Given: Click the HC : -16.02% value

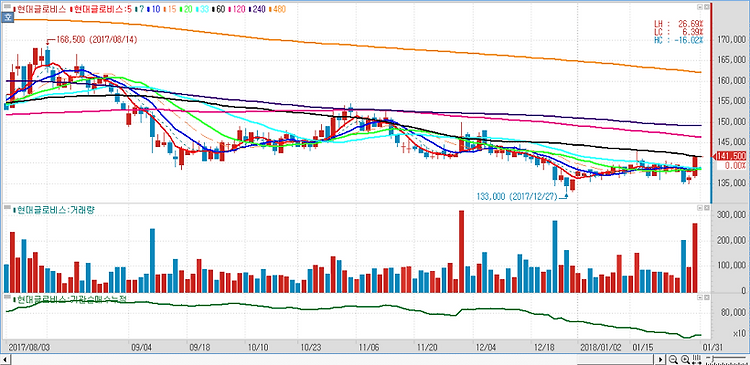Looking at the screenshot, I should [x=678, y=39].
